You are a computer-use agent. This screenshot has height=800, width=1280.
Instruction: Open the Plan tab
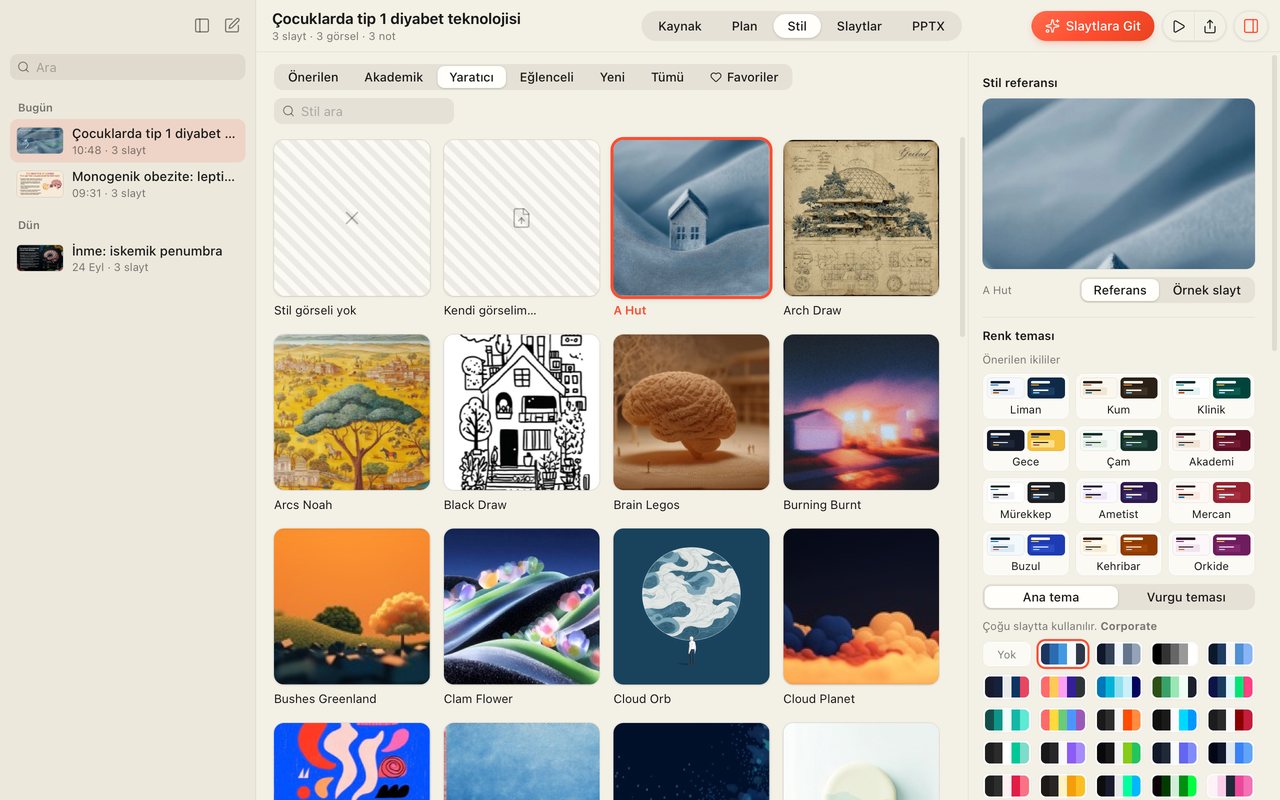[744, 26]
